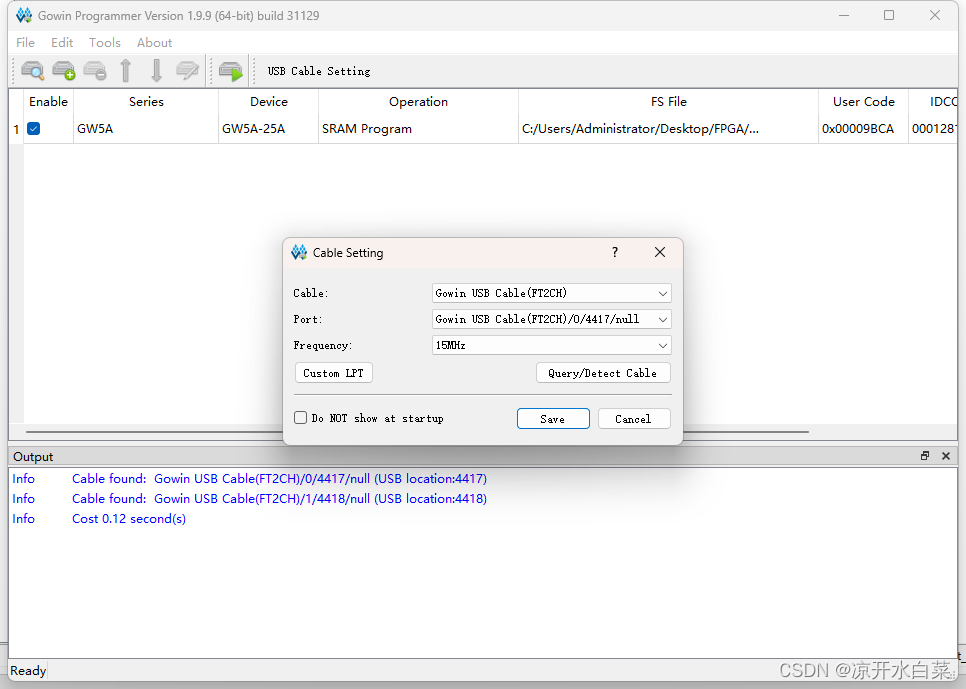966x689 pixels.
Task: Float the Output panel
Action: (925, 456)
